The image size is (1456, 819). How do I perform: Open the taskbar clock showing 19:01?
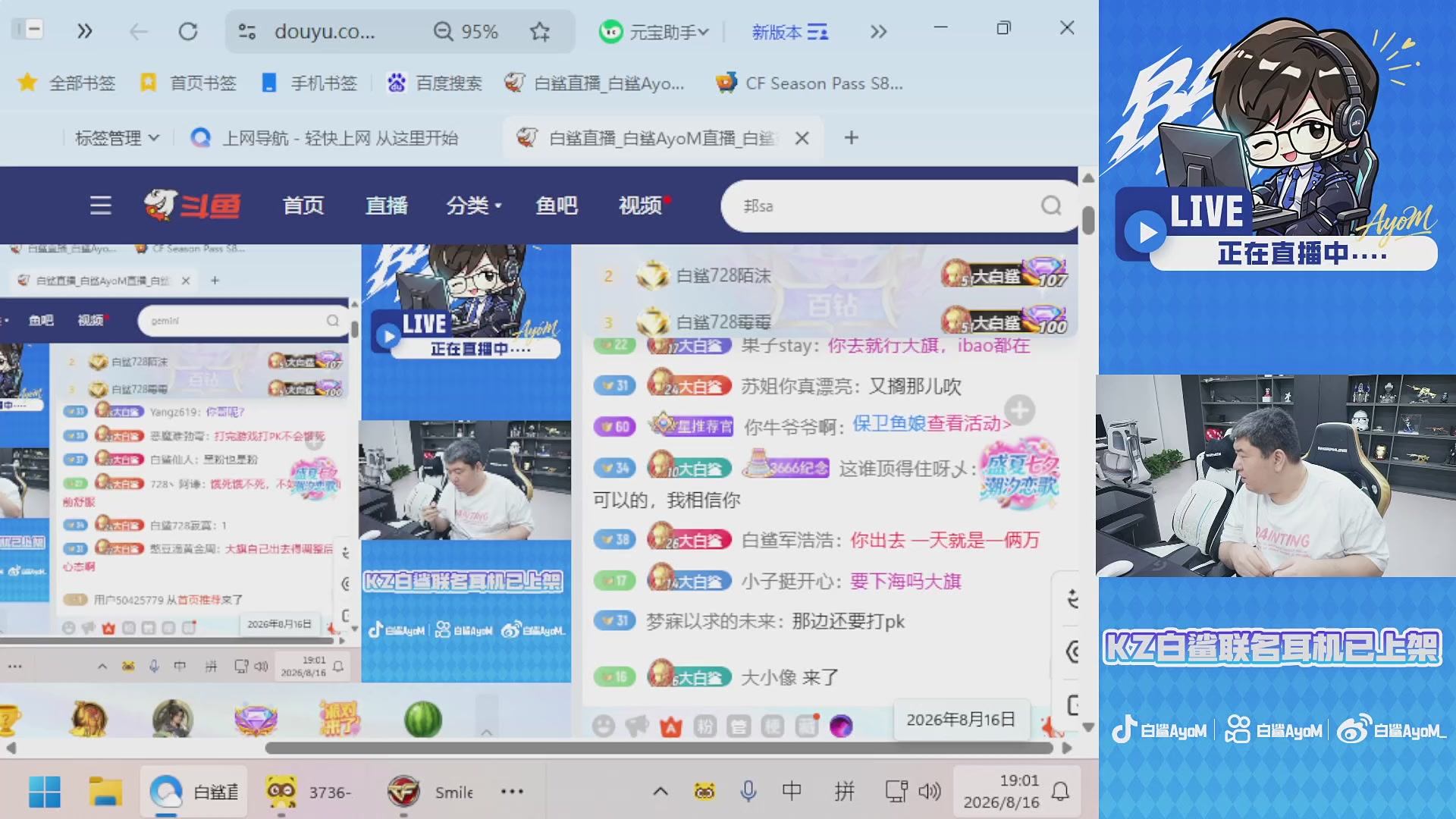[x=1001, y=792]
